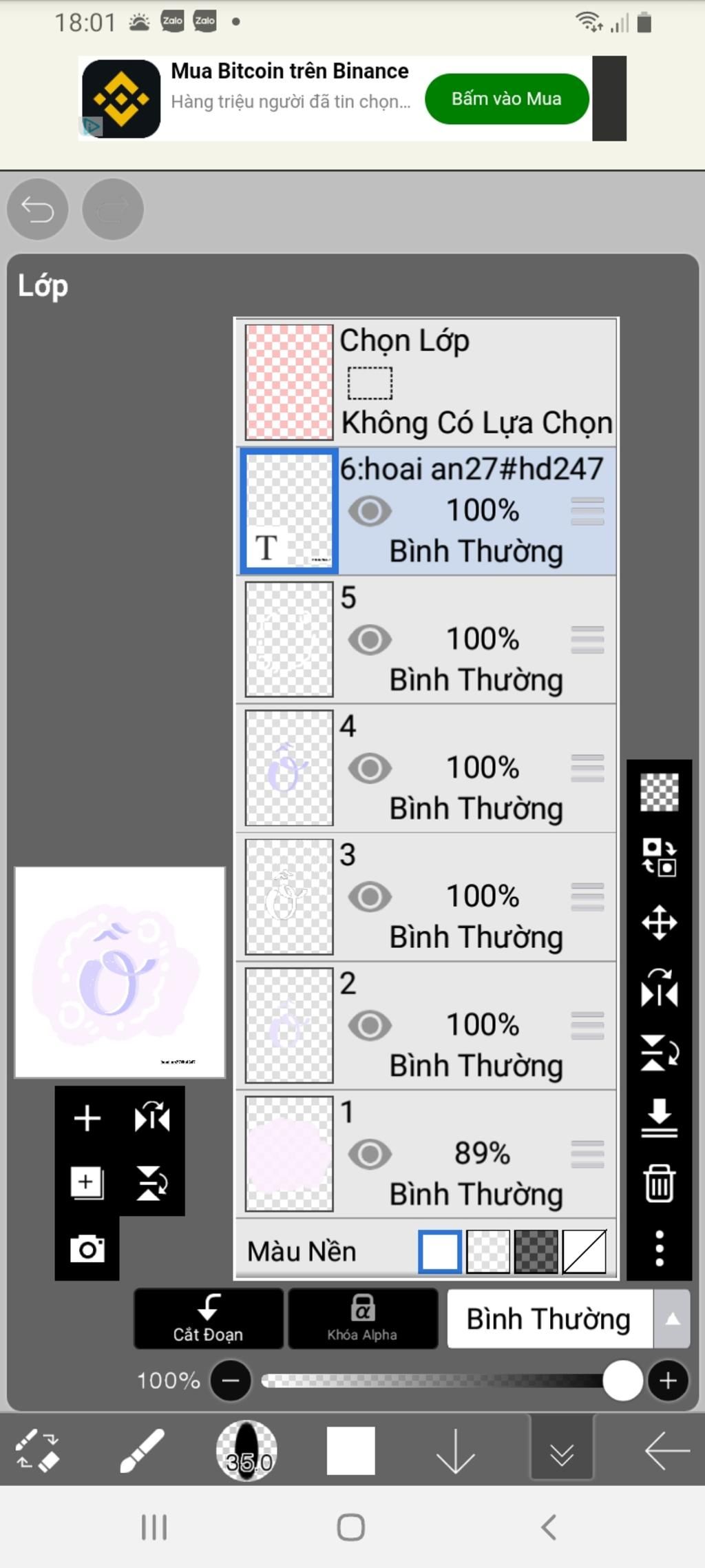Toggle visibility of layer 1
This screenshot has height=1568, width=705.
point(370,1154)
